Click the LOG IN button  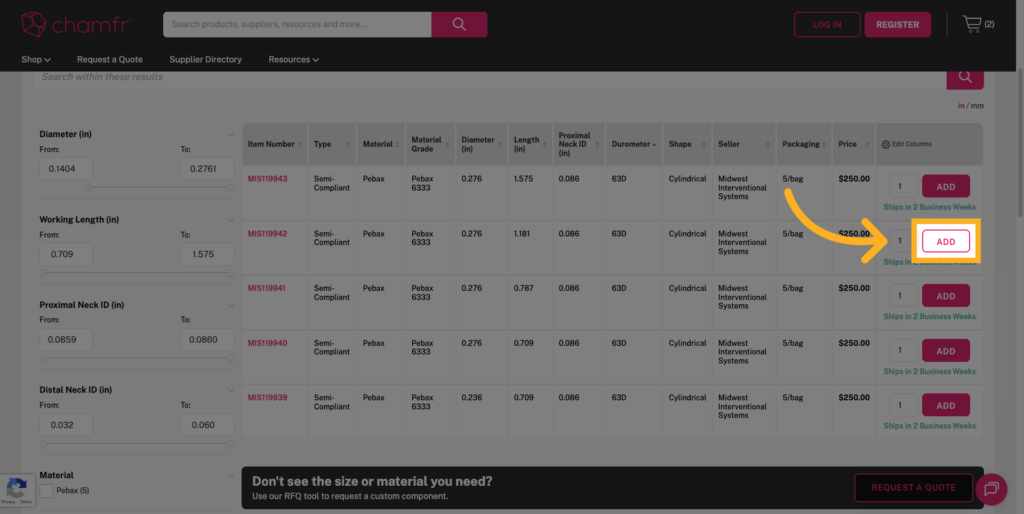(827, 24)
